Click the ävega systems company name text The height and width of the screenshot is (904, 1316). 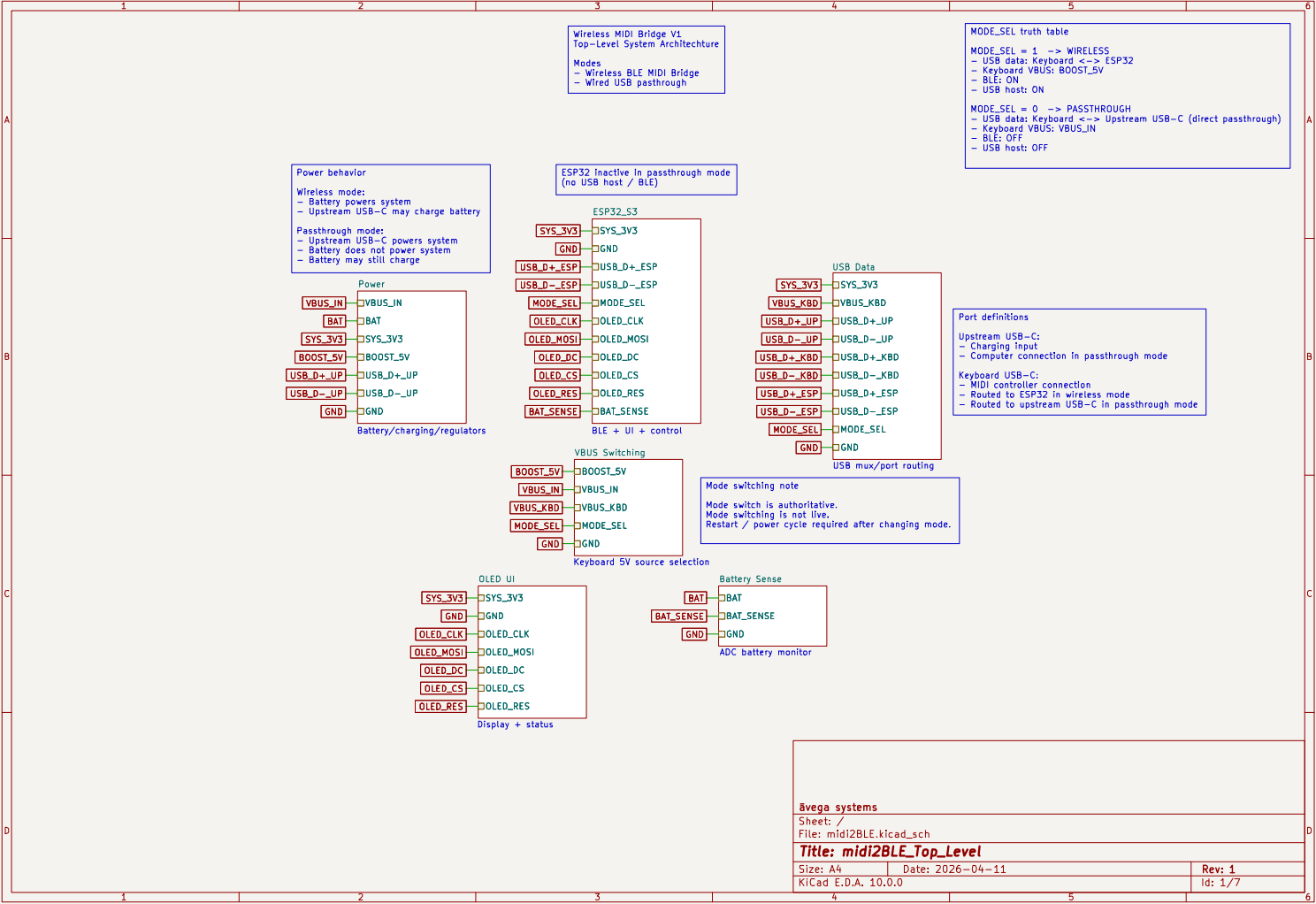837,807
